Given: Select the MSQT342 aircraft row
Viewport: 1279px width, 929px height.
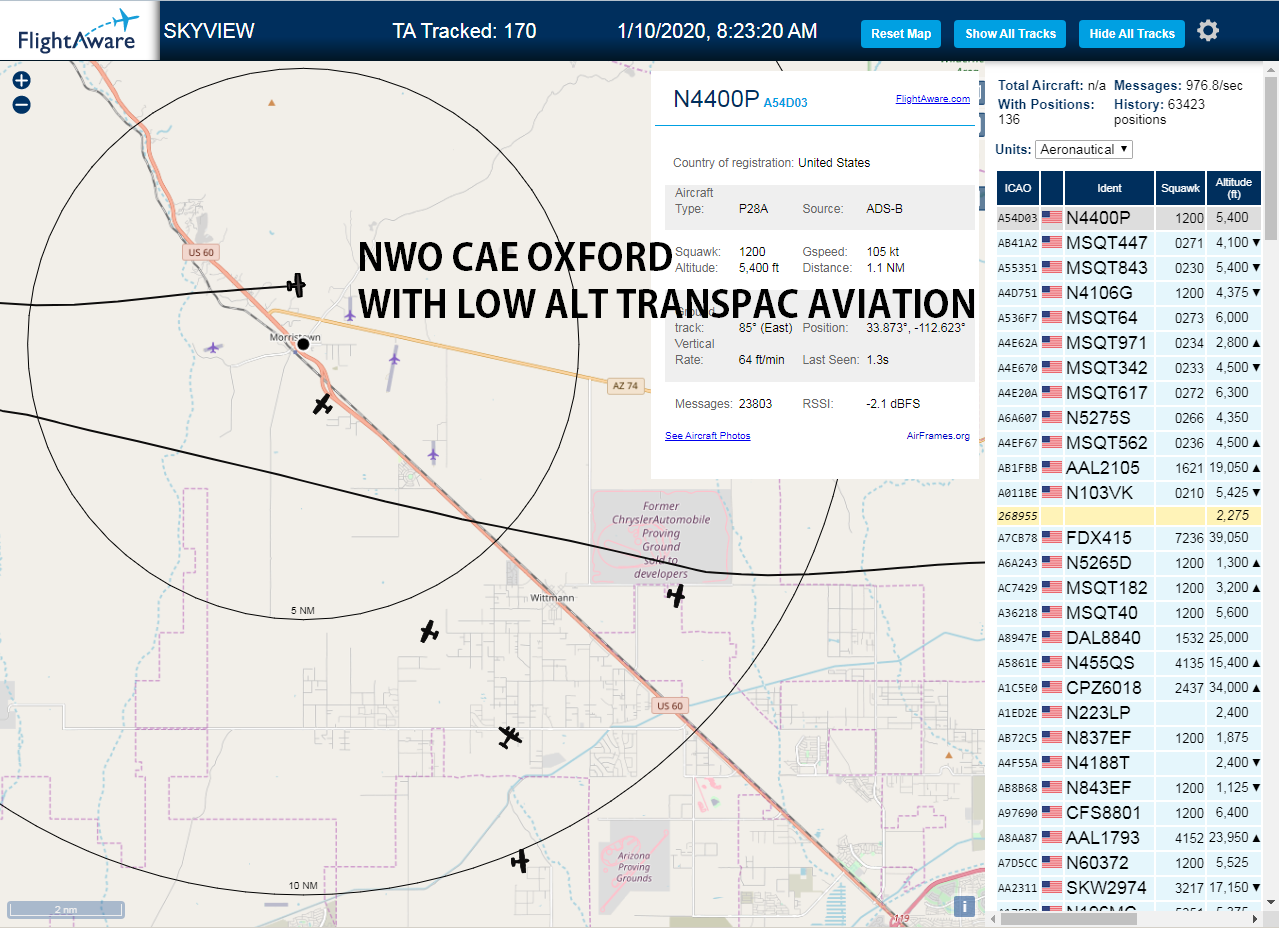Looking at the screenshot, I should pos(1129,367).
